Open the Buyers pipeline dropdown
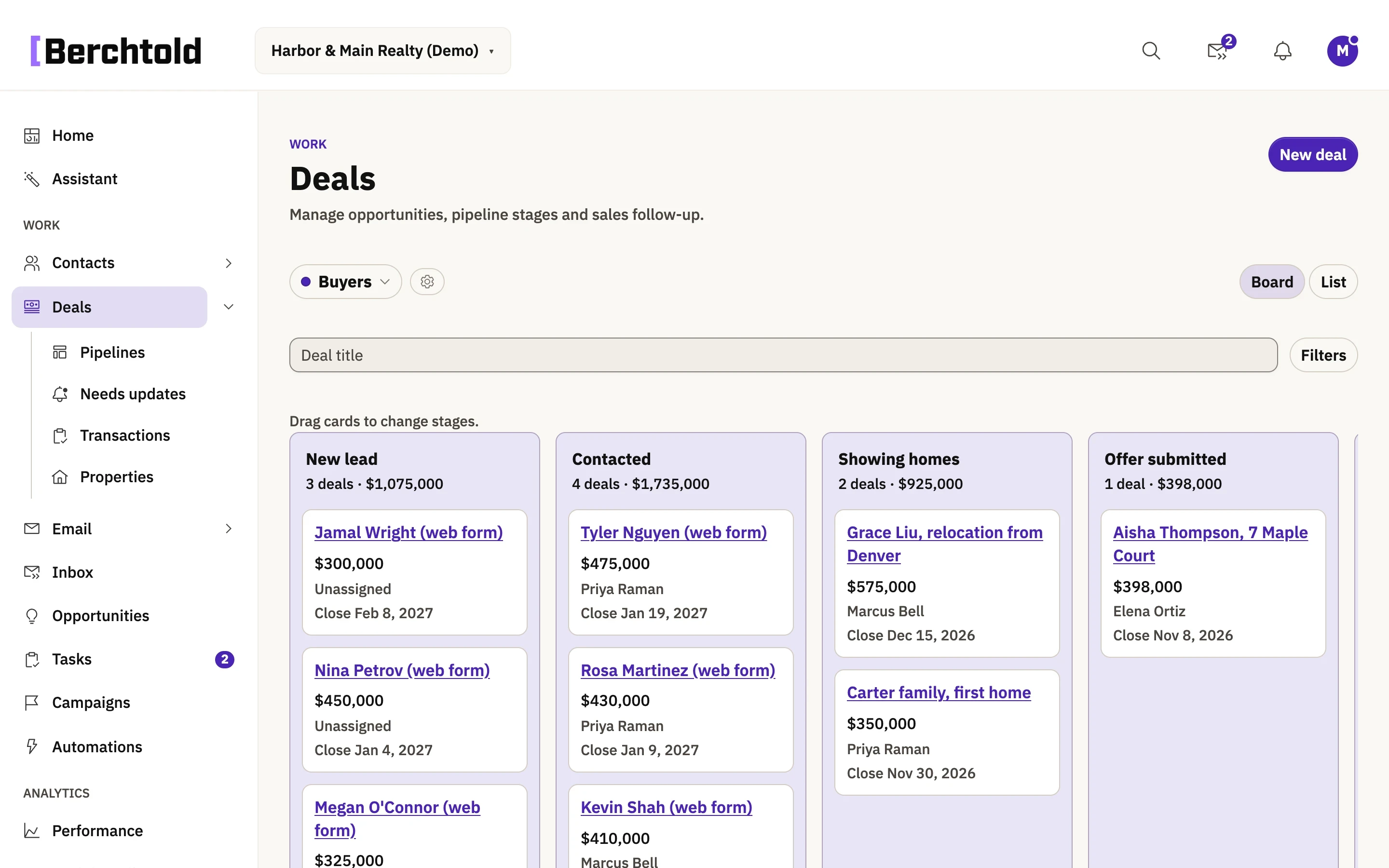This screenshot has width=1389, height=868. coord(345,282)
